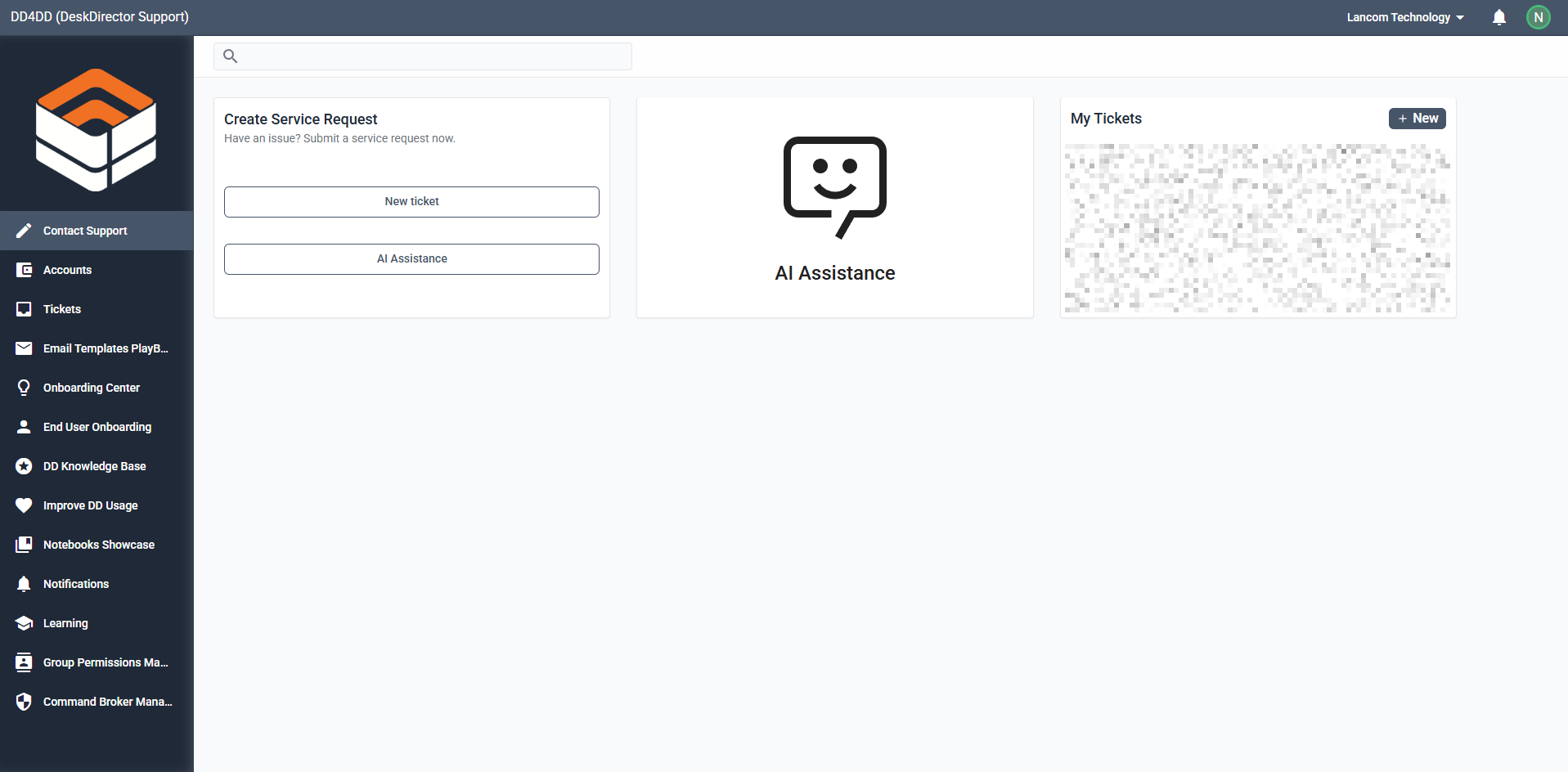Navigate to End User Onboarding
This screenshot has width=1568, height=772.
click(97, 427)
